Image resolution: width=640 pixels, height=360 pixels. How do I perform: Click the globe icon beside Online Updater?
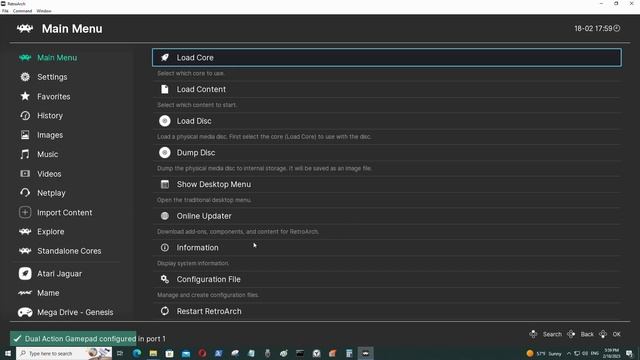pos(164,216)
